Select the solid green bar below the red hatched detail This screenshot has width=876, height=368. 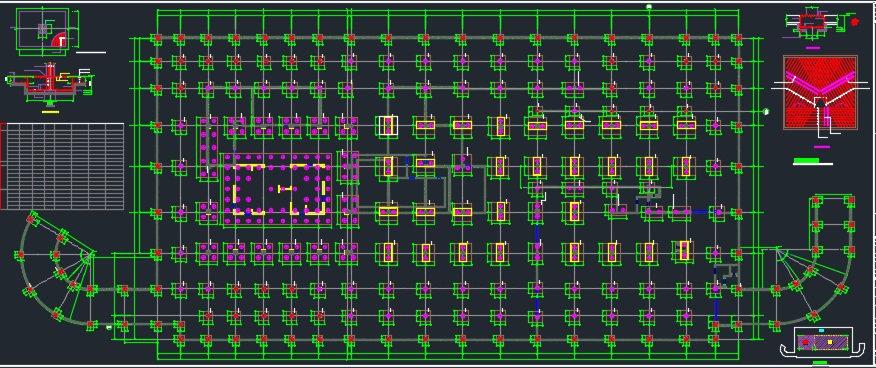tap(806, 161)
